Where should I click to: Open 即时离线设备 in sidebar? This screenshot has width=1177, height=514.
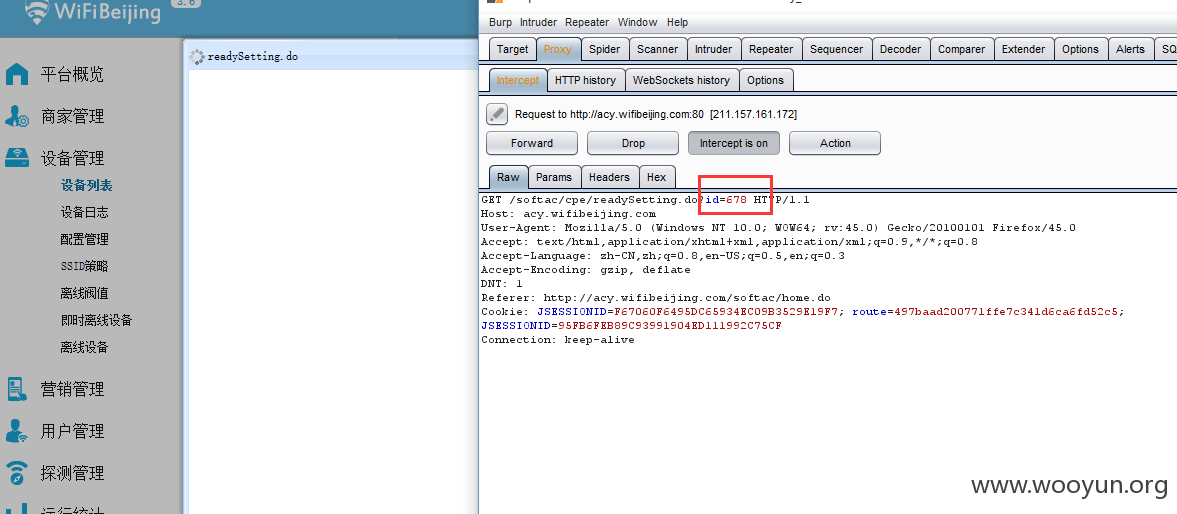(97, 320)
